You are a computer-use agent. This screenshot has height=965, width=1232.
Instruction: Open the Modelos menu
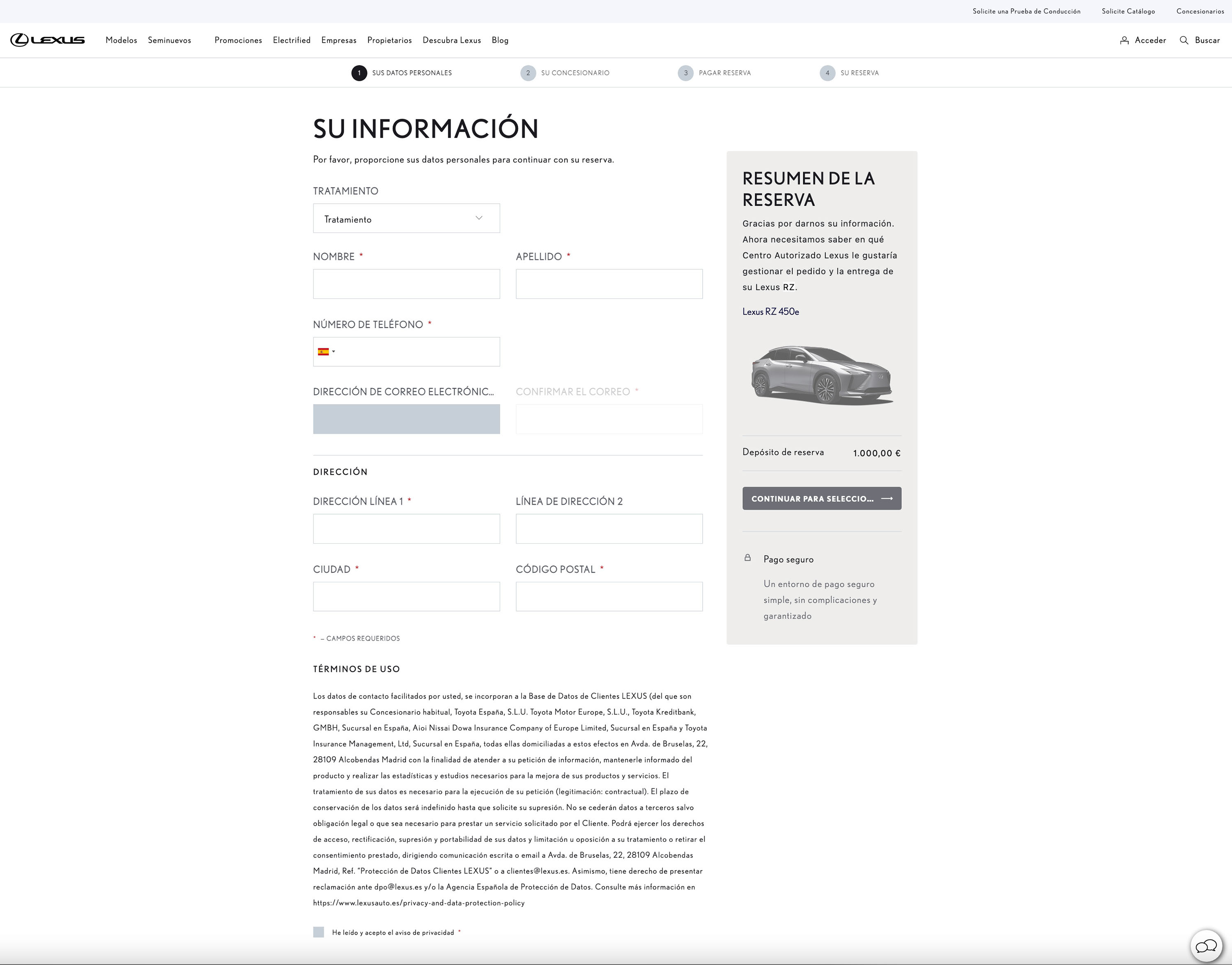coord(121,40)
